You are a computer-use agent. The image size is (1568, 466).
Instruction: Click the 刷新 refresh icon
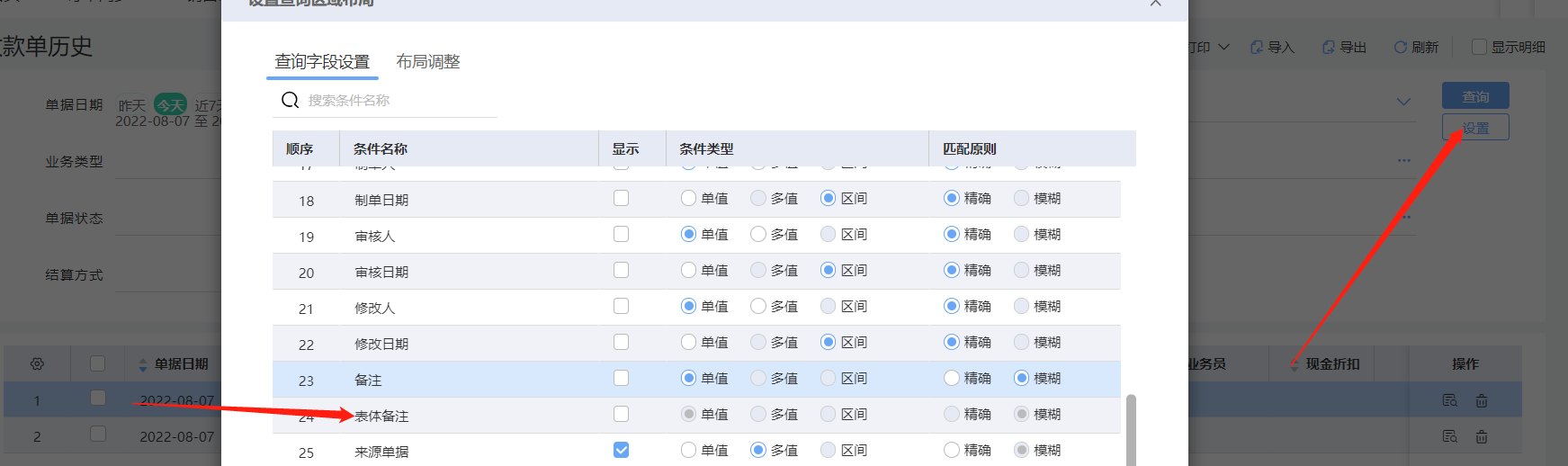coord(1400,48)
